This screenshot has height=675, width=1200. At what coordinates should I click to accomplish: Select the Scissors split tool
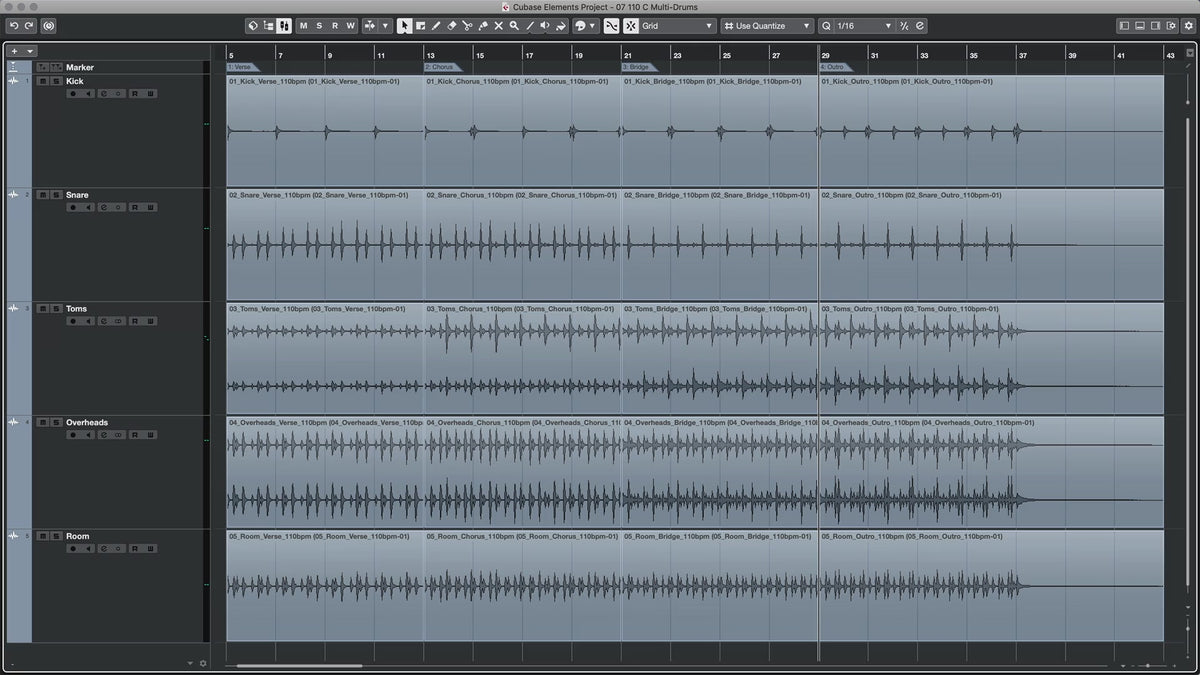click(467, 26)
